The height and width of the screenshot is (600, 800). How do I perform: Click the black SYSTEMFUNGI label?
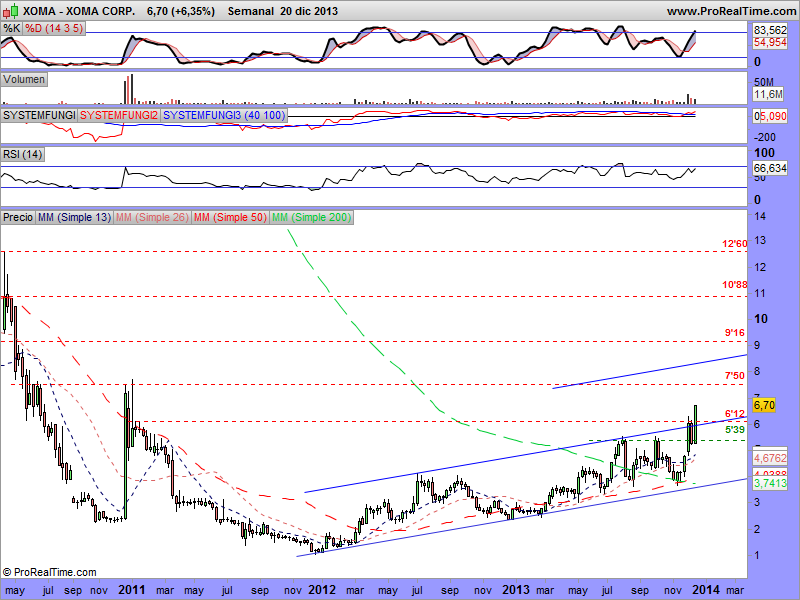click(x=39, y=115)
